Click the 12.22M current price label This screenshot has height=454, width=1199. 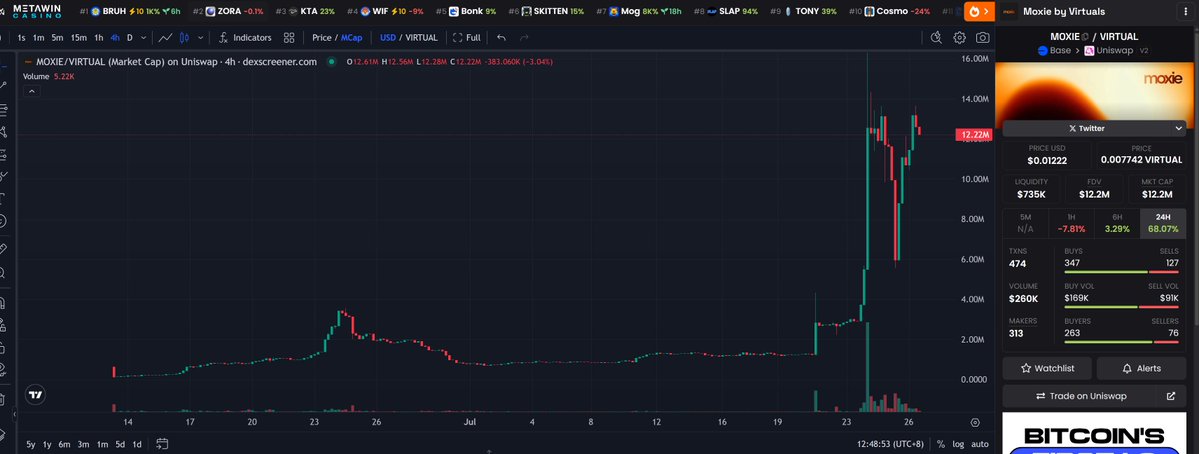point(973,135)
